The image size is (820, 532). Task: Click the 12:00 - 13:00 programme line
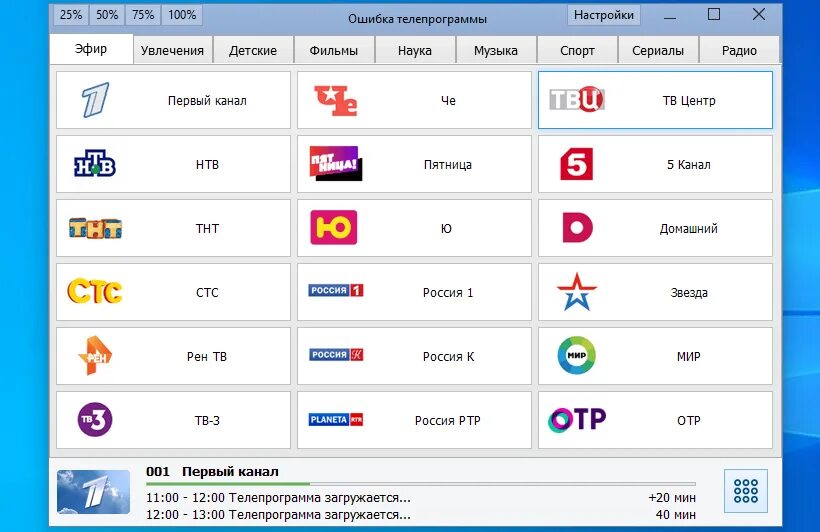pyautogui.click(x=278, y=515)
